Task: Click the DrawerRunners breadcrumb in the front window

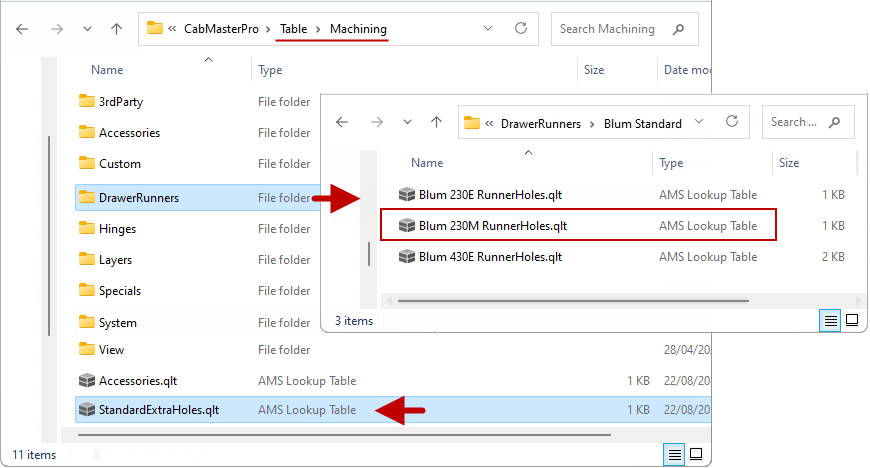Action: click(541, 124)
